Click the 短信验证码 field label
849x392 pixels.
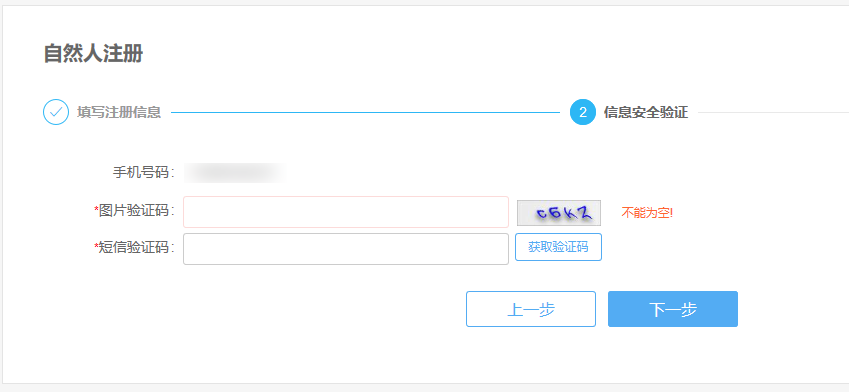coord(137,247)
